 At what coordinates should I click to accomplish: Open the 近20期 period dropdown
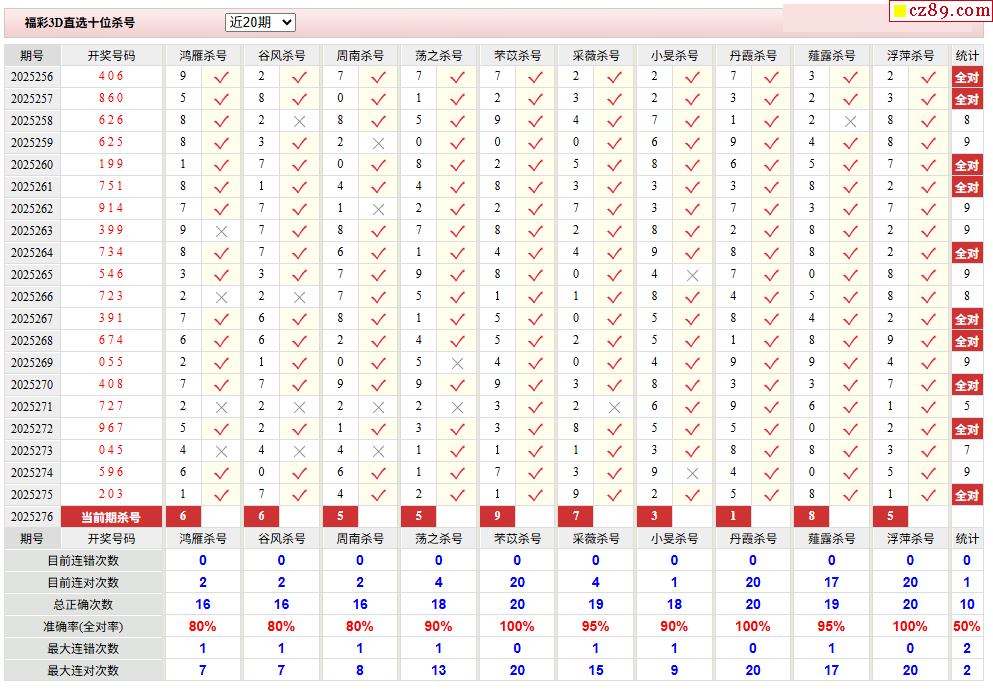pos(260,22)
